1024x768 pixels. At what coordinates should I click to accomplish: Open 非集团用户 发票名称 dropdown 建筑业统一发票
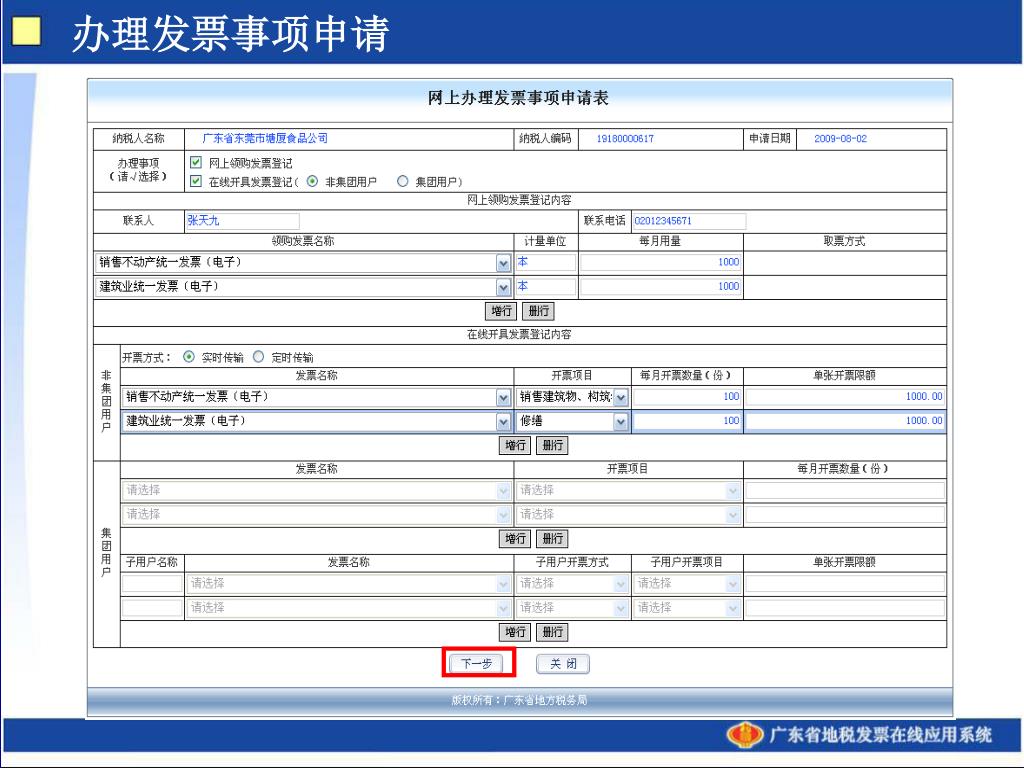316,421
